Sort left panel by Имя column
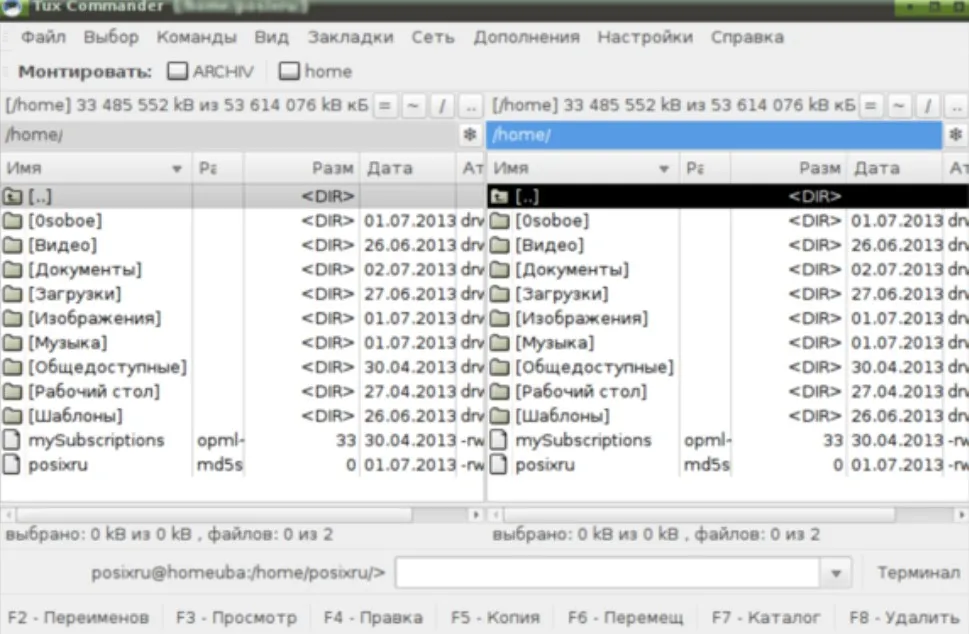The image size is (969, 634). click(x=96, y=168)
